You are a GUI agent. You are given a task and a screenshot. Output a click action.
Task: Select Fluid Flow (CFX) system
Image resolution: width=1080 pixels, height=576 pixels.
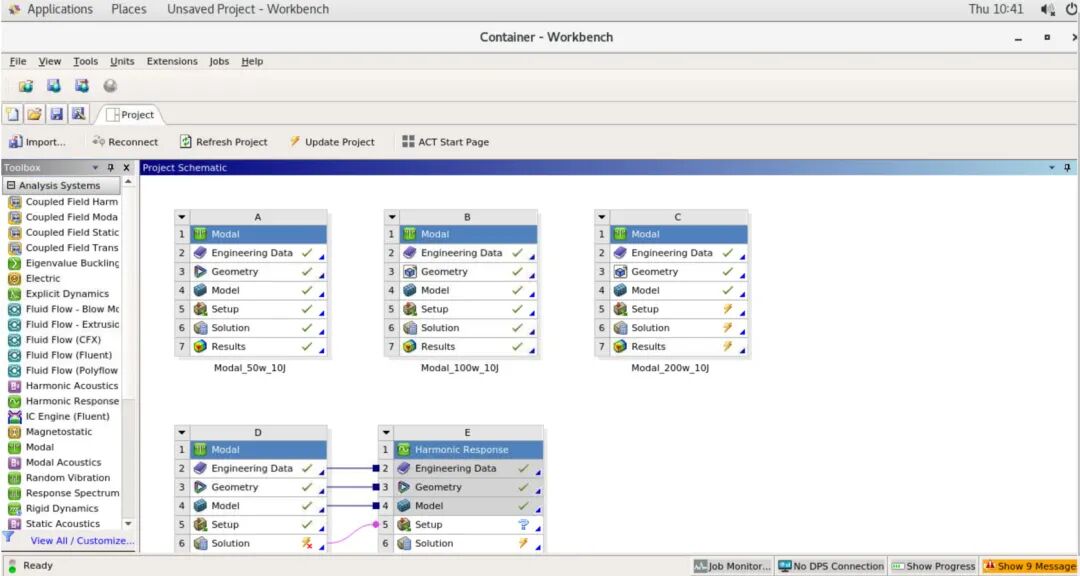pos(63,340)
